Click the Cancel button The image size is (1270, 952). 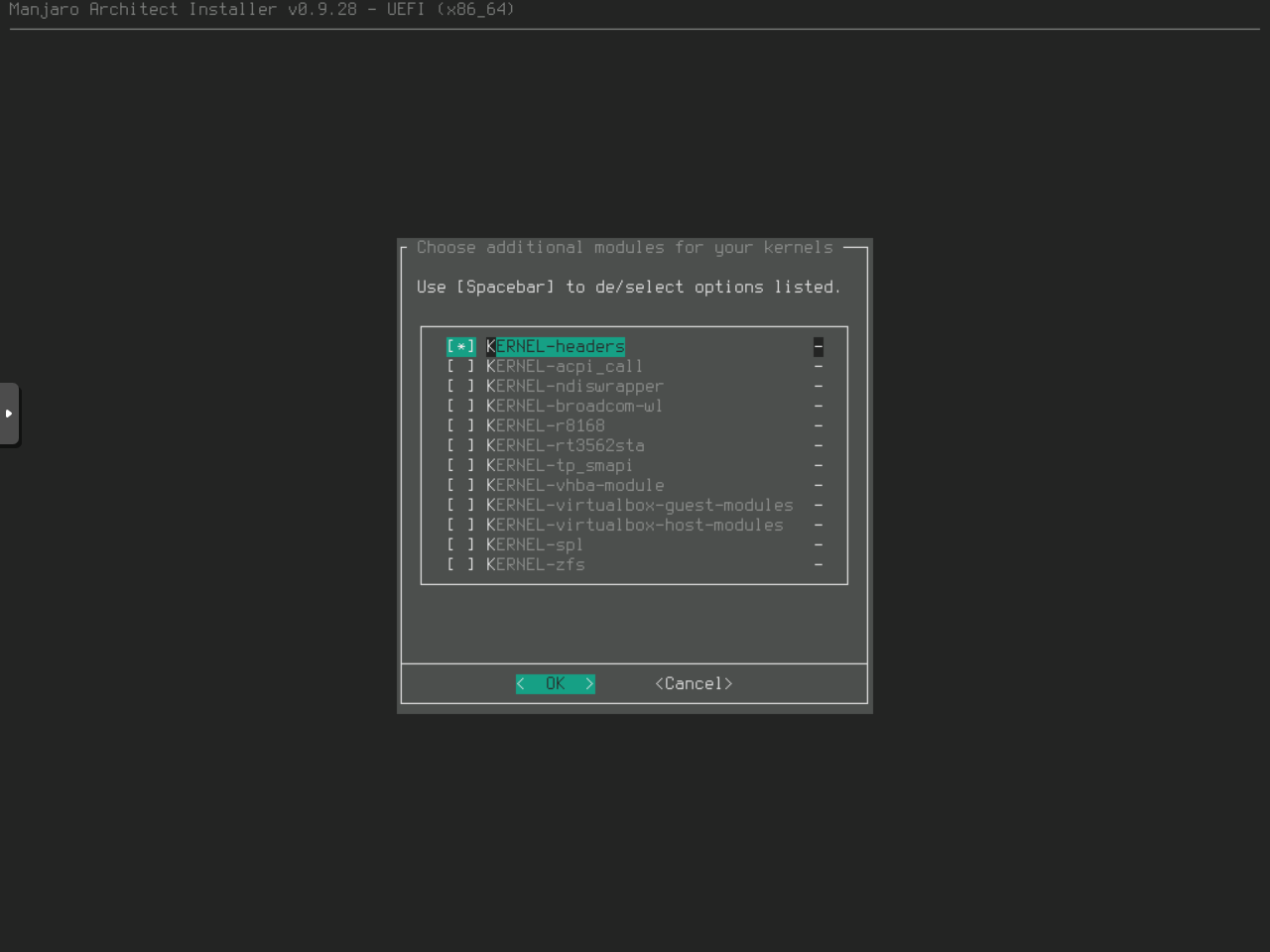pos(694,684)
